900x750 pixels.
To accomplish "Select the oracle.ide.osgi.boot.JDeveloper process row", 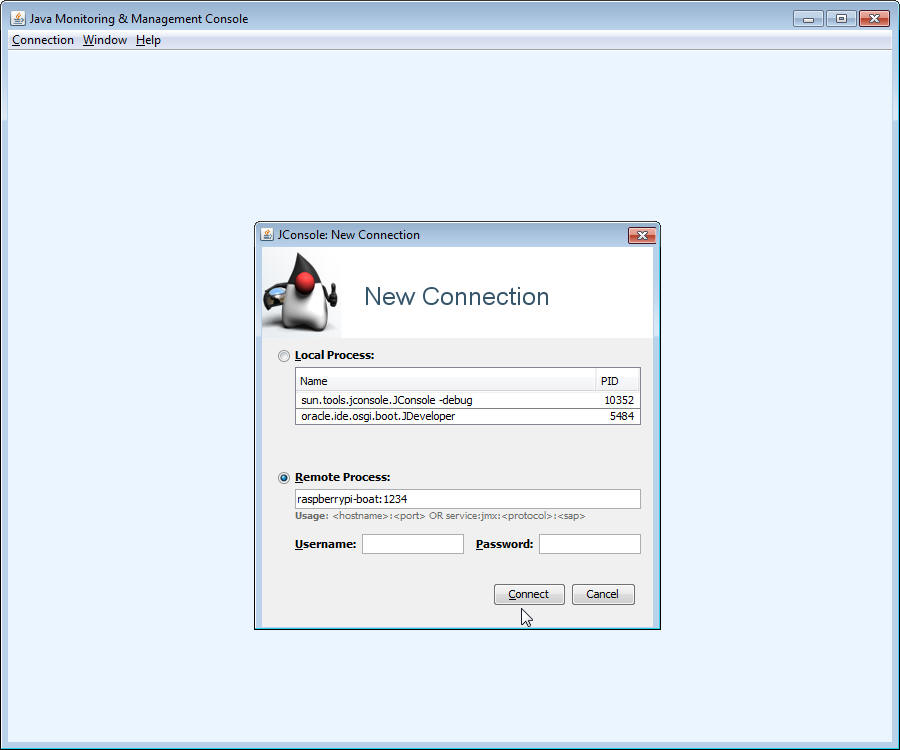I will point(445,416).
